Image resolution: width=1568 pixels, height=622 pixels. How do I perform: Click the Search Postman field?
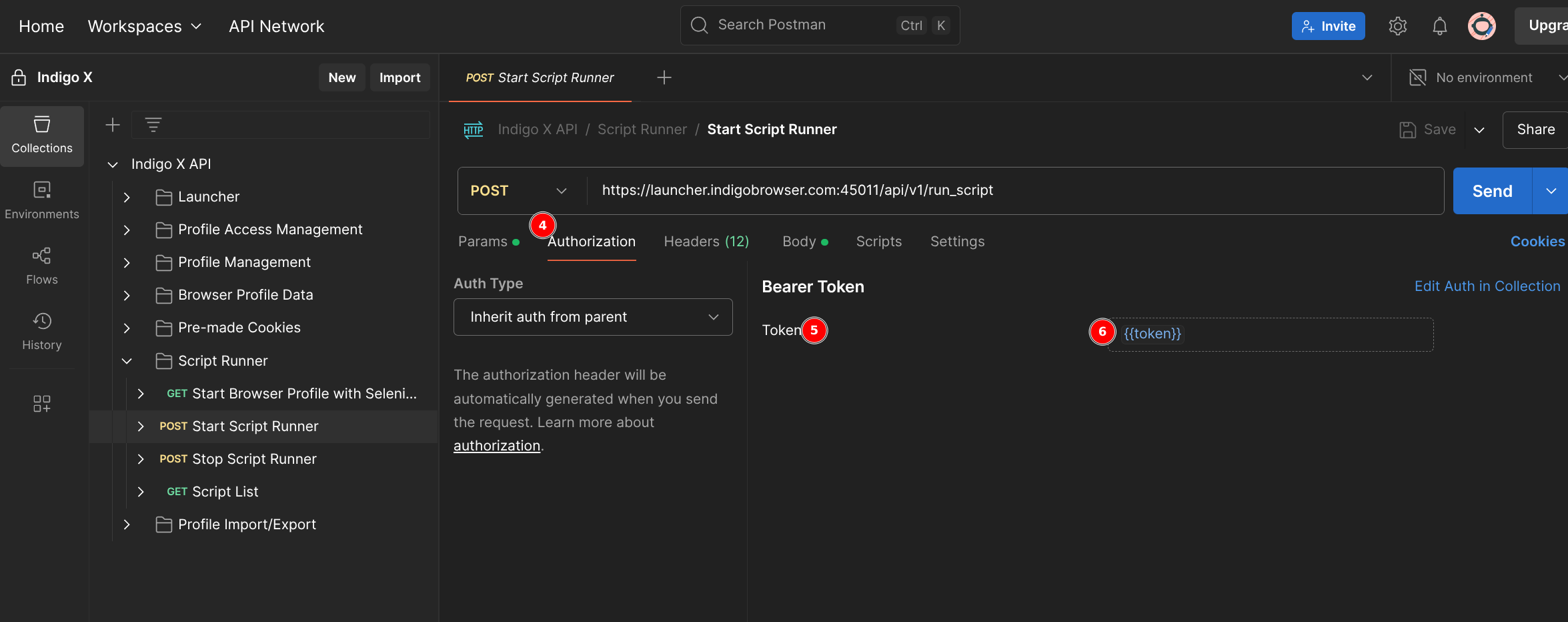coord(820,25)
